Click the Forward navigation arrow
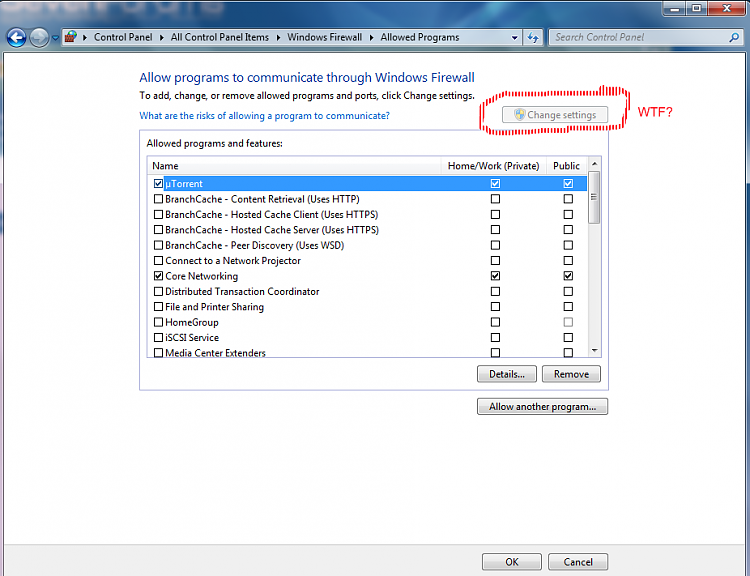Image resolution: width=750 pixels, height=576 pixels. pos(39,37)
